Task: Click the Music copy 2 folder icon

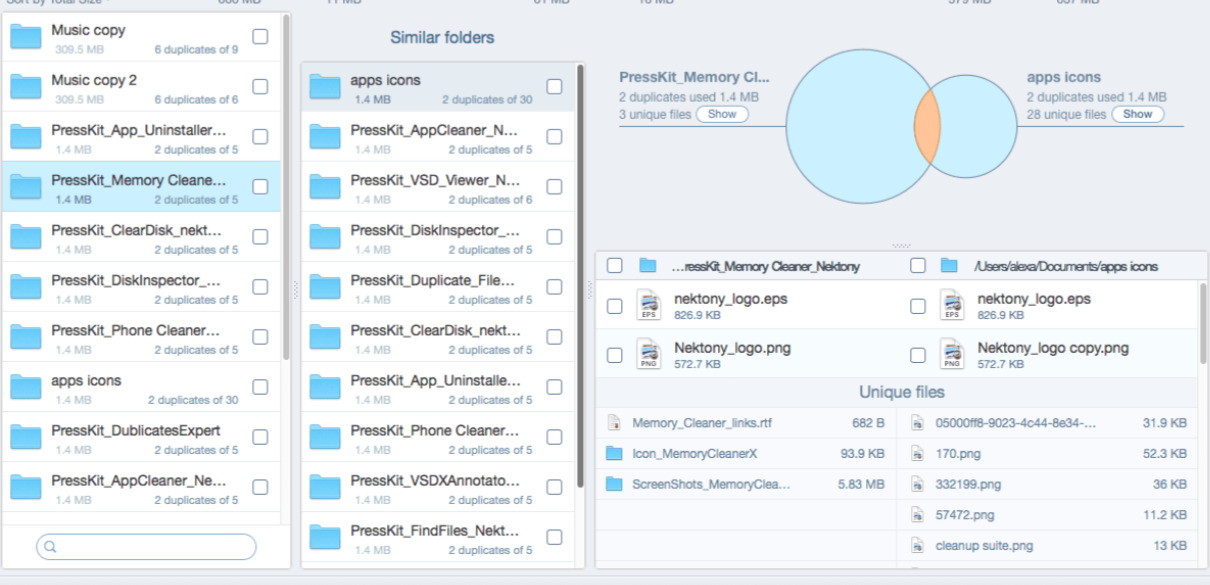Action: click(25, 88)
